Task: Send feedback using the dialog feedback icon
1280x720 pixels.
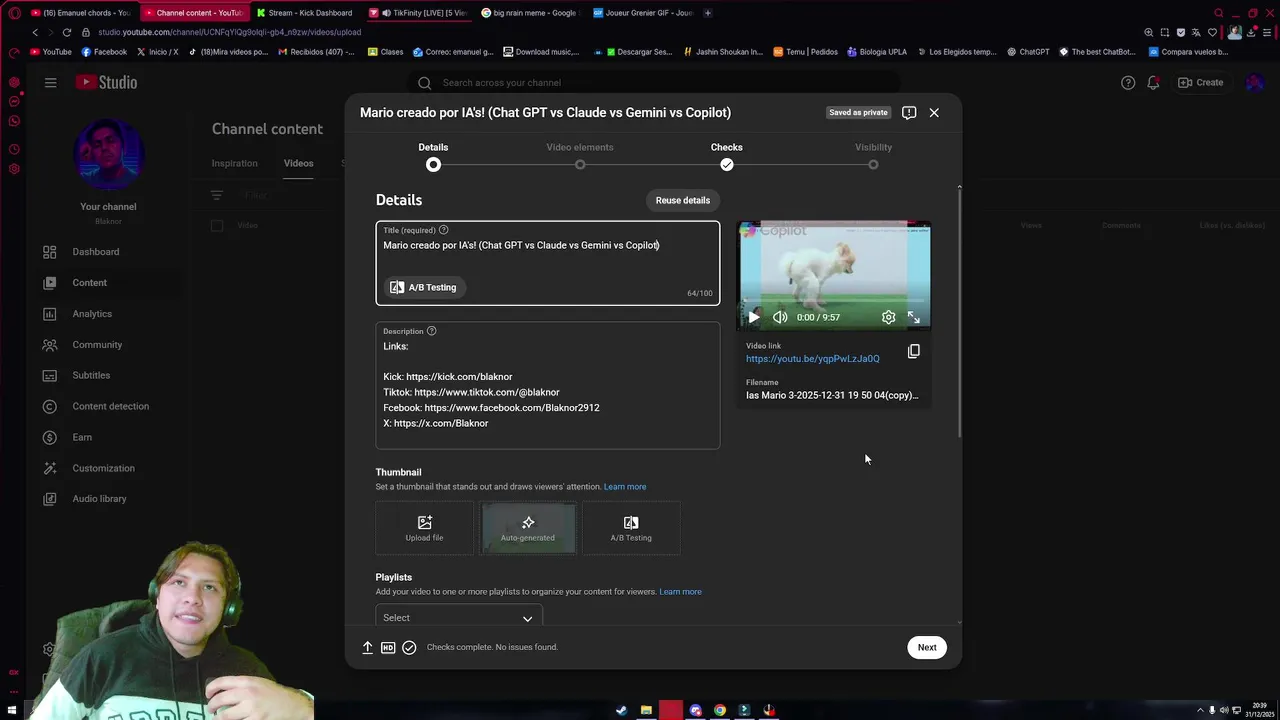Action: coord(909,112)
